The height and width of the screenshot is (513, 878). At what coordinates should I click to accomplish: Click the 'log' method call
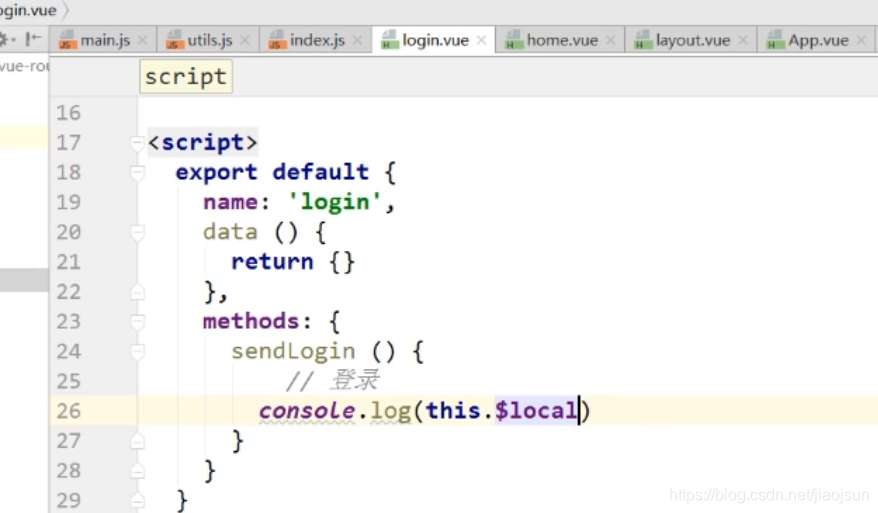coord(391,412)
